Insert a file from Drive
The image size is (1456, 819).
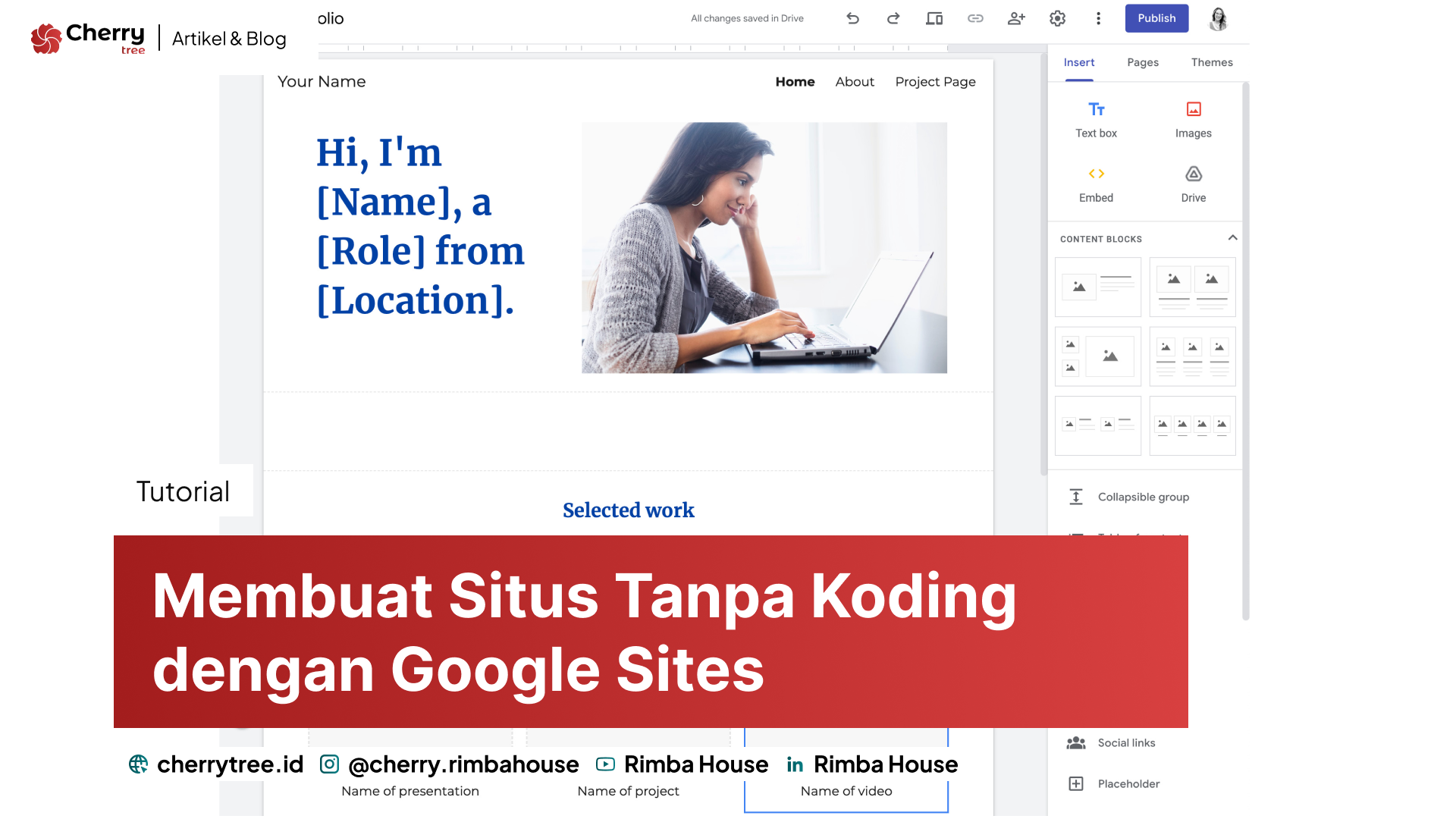[1193, 185]
